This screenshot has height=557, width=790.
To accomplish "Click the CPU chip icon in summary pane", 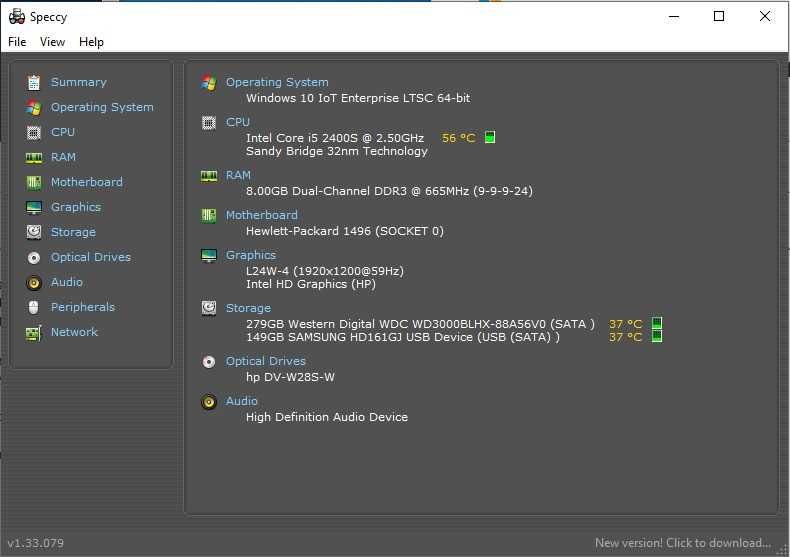I will click(209, 122).
